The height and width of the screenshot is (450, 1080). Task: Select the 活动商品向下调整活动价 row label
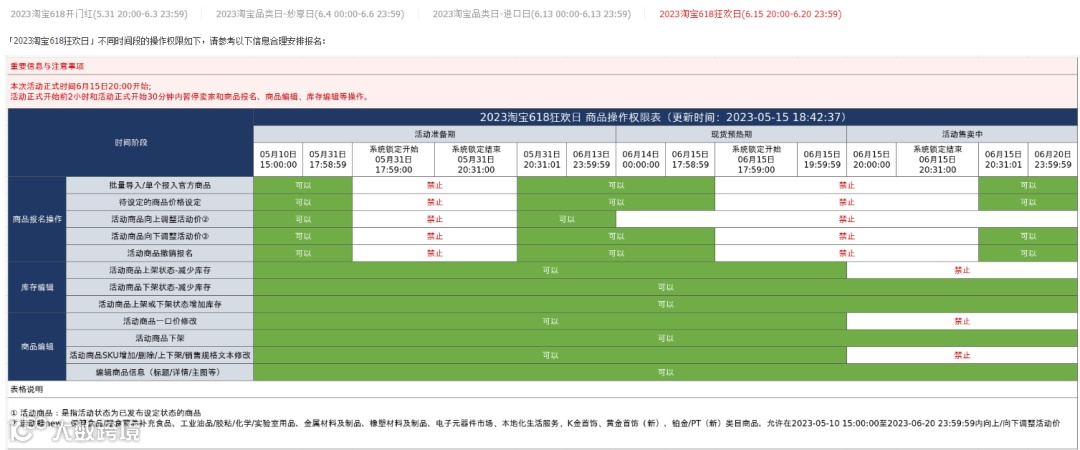pos(160,236)
